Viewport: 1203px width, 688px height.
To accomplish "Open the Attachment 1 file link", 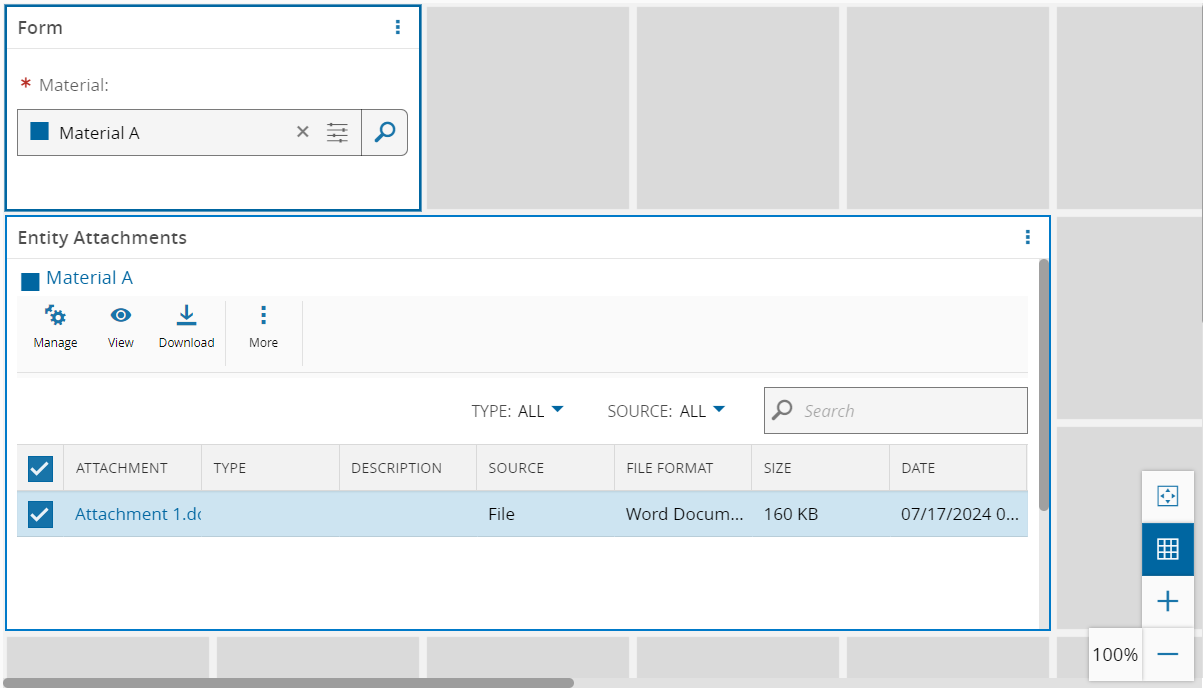I will (138, 514).
